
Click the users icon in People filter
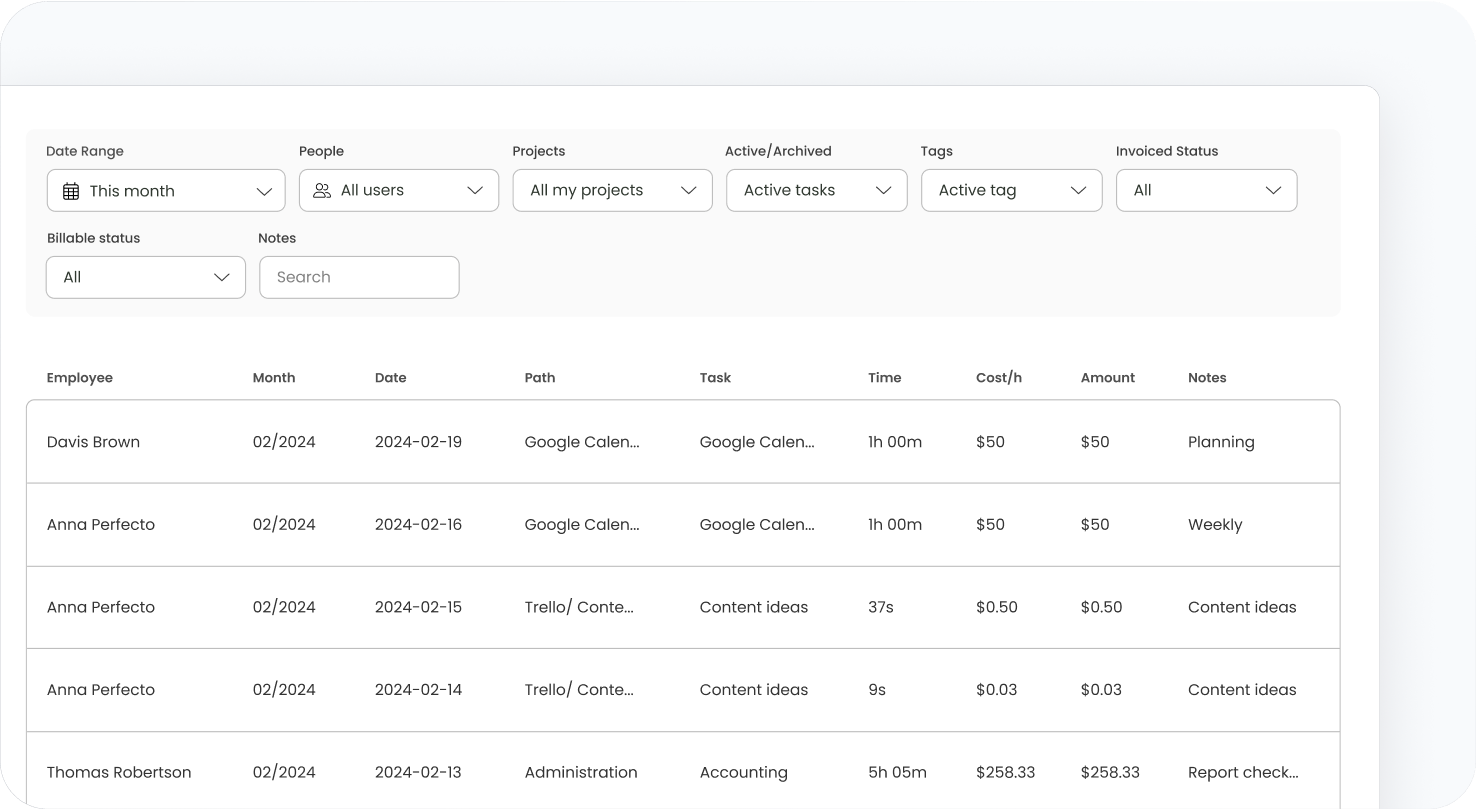coord(322,190)
